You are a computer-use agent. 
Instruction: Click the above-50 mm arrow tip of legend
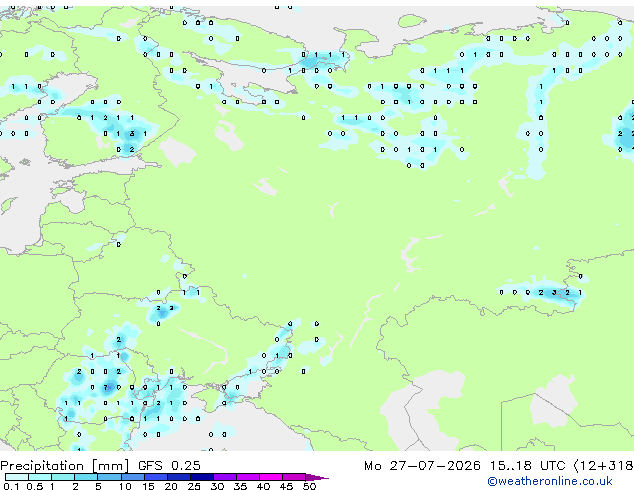pyautogui.click(x=317, y=477)
